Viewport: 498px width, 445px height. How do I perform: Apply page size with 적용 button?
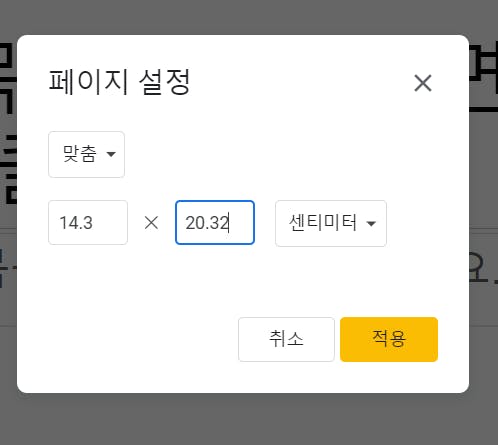(x=389, y=339)
